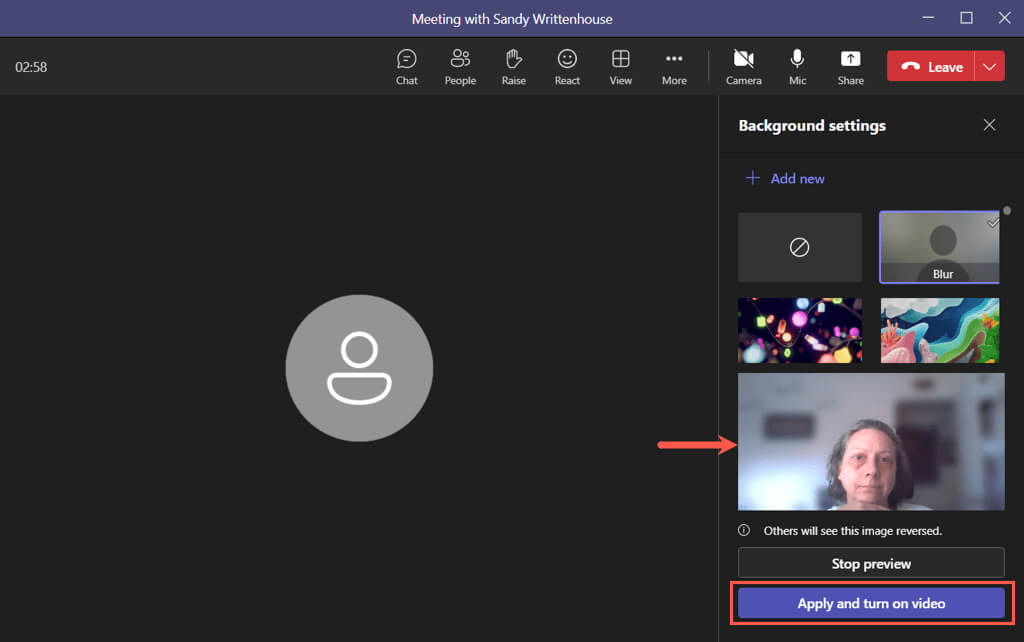
Task: Expand the Leave button dropdown arrow
Action: click(989, 67)
